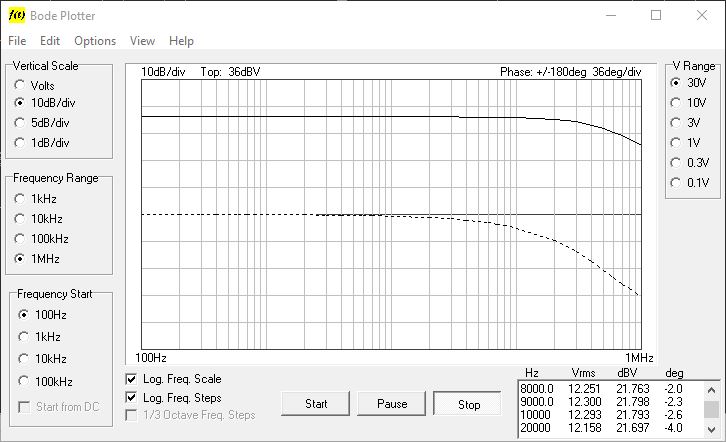Click the Bode Plotter f(t) app icon

(x=17, y=15)
